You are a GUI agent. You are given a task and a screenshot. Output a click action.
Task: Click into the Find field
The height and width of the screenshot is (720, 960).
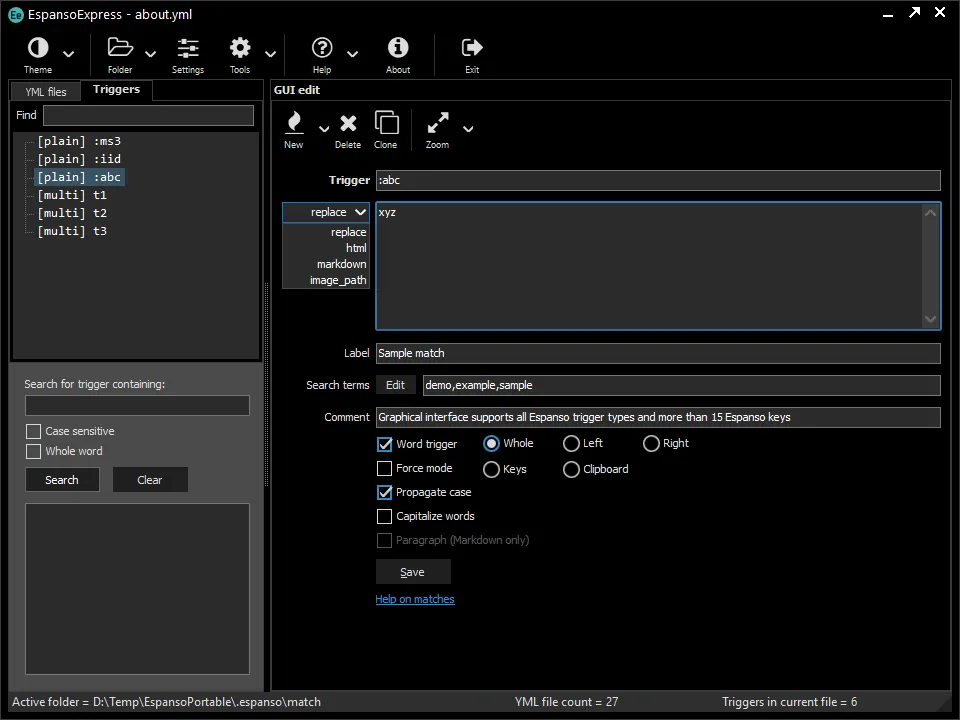click(x=148, y=115)
